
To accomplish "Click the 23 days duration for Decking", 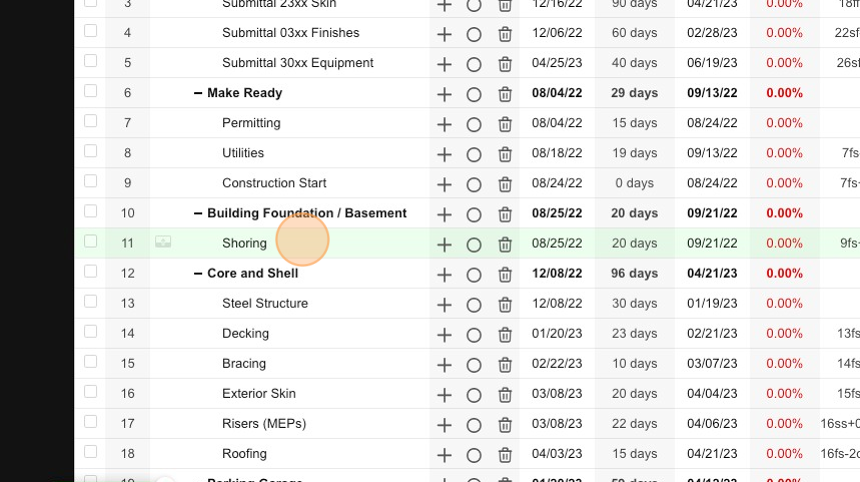I will 635,333.
